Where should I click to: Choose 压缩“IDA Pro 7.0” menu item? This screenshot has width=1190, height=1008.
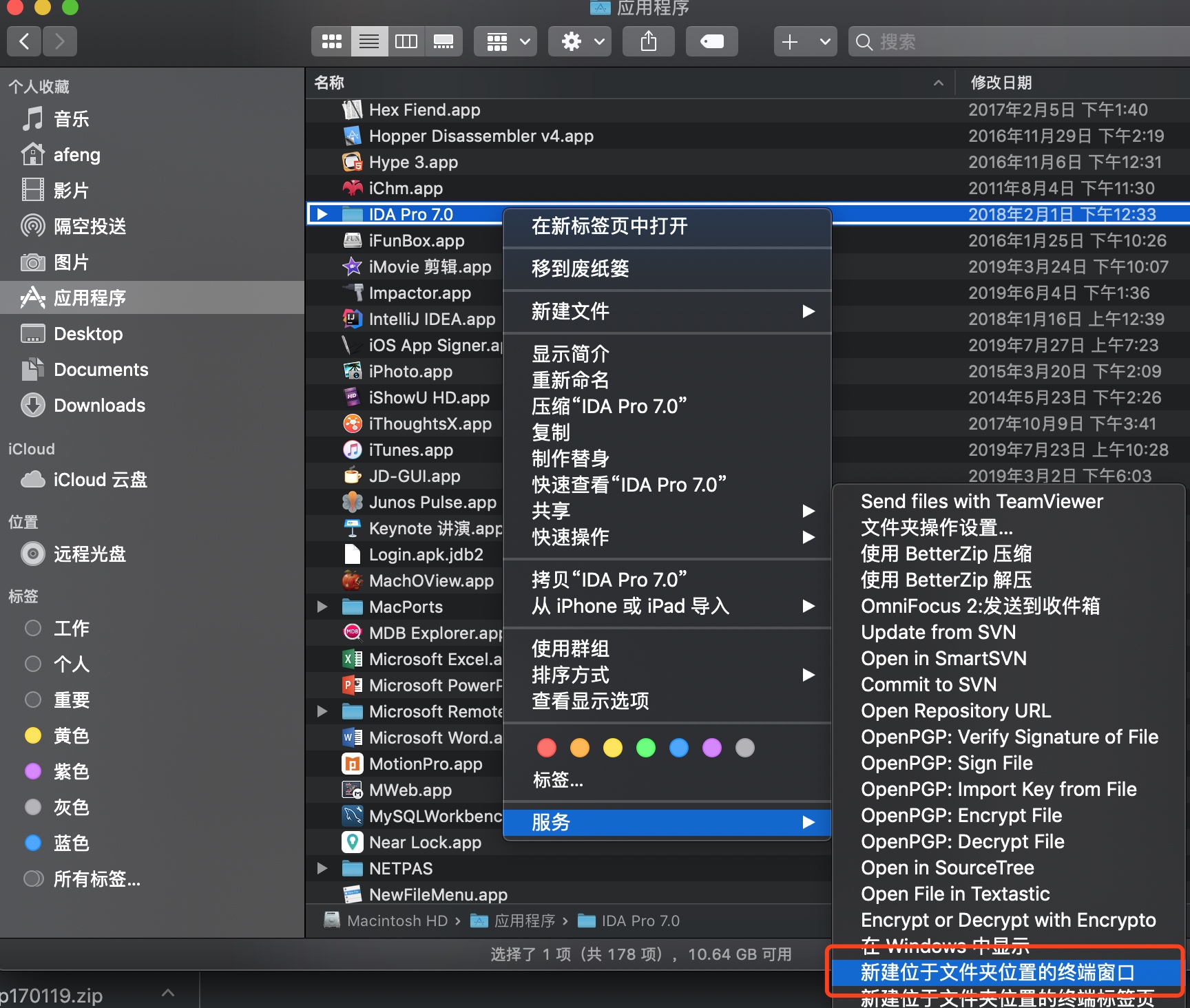667,406
